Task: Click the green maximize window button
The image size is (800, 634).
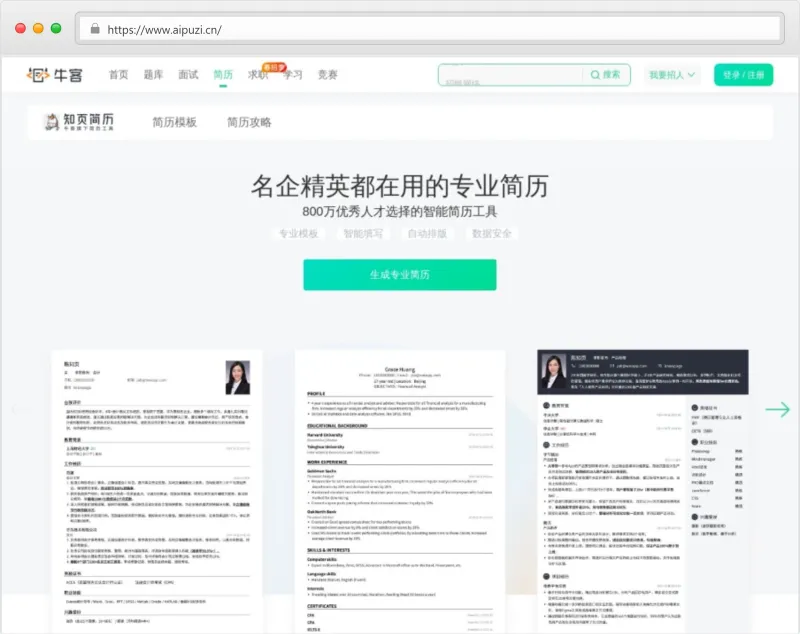Action: click(56, 28)
